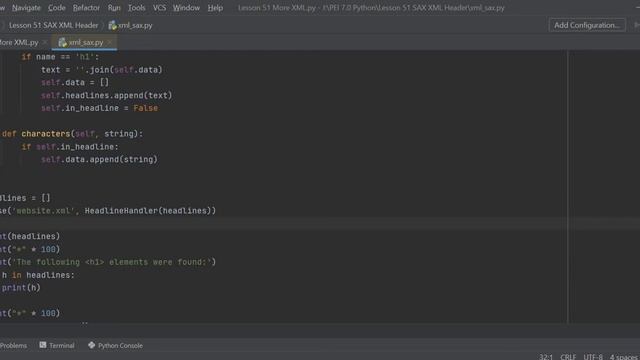Screen dimensions: 640x360
Task: Click the Terminal icon in bottom bar
Action: [43, 345]
